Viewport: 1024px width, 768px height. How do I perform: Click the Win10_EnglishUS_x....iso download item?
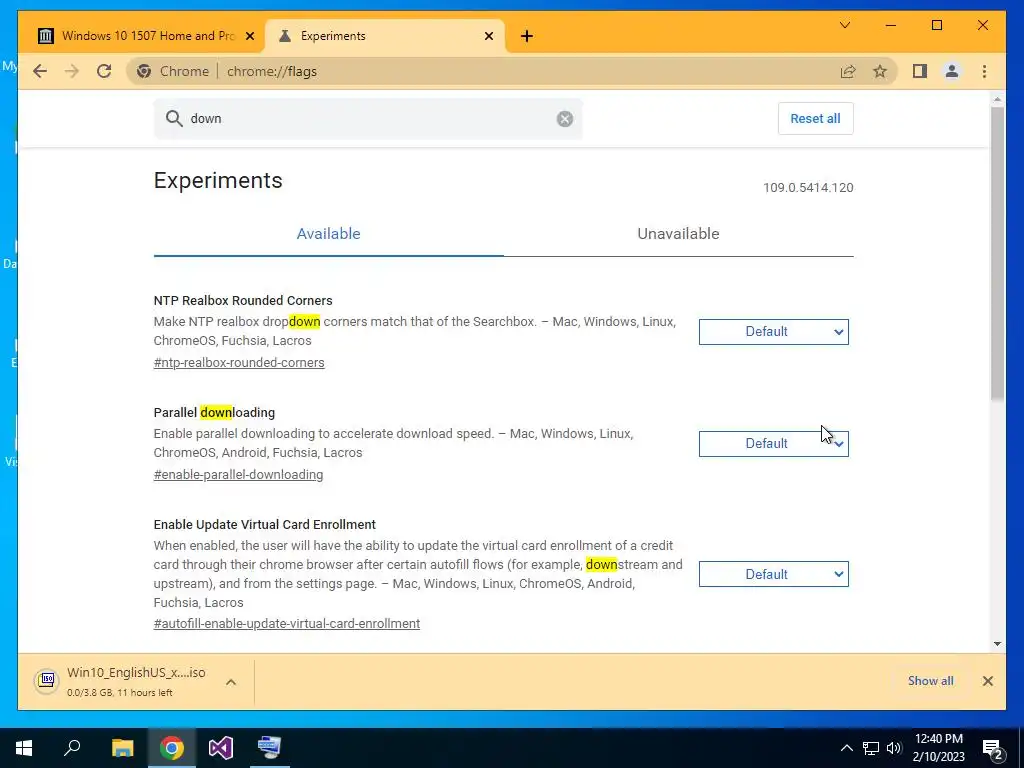click(136, 681)
